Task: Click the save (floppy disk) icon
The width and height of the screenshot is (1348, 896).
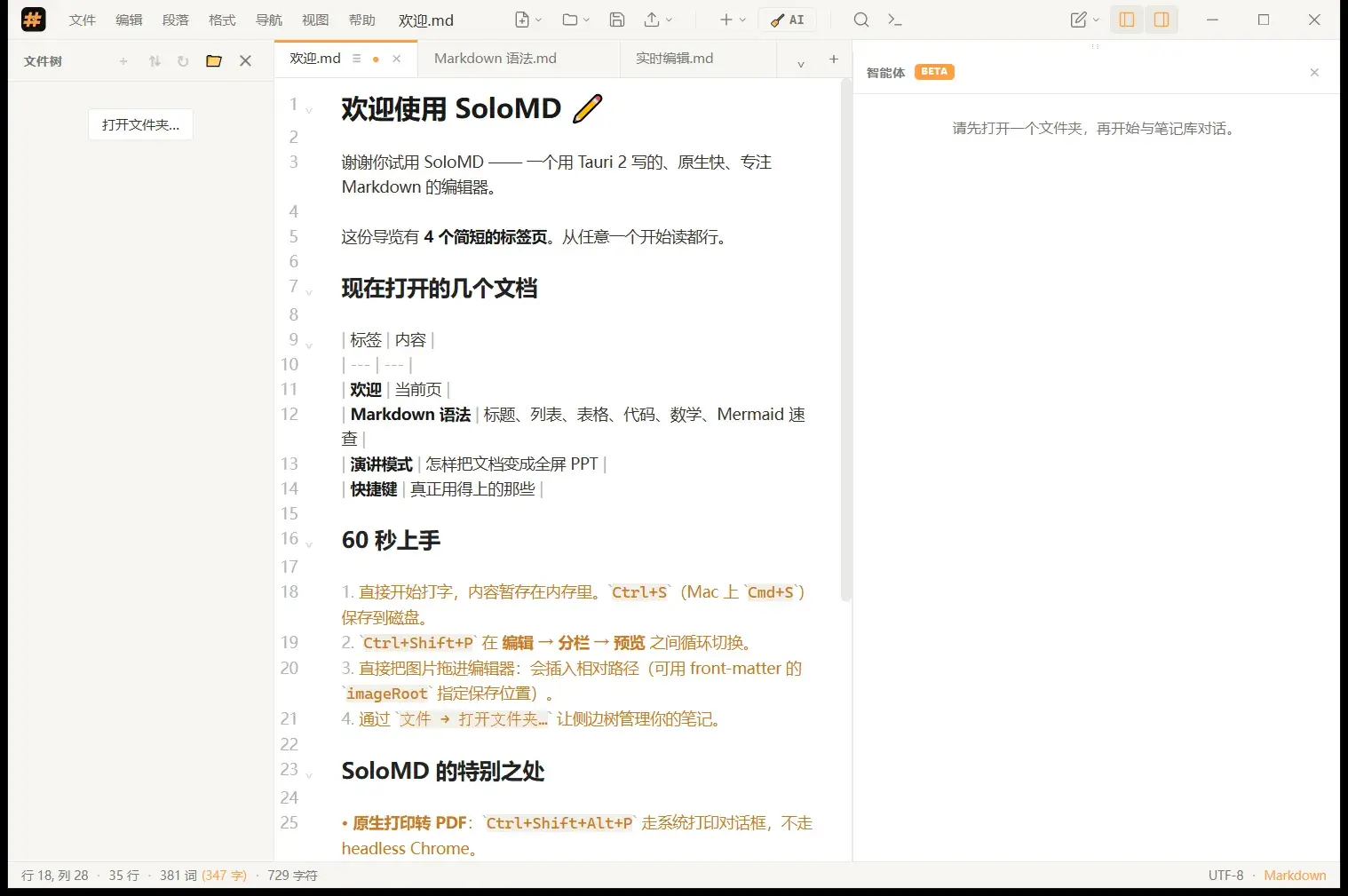Action: pyautogui.click(x=617, y=20)
